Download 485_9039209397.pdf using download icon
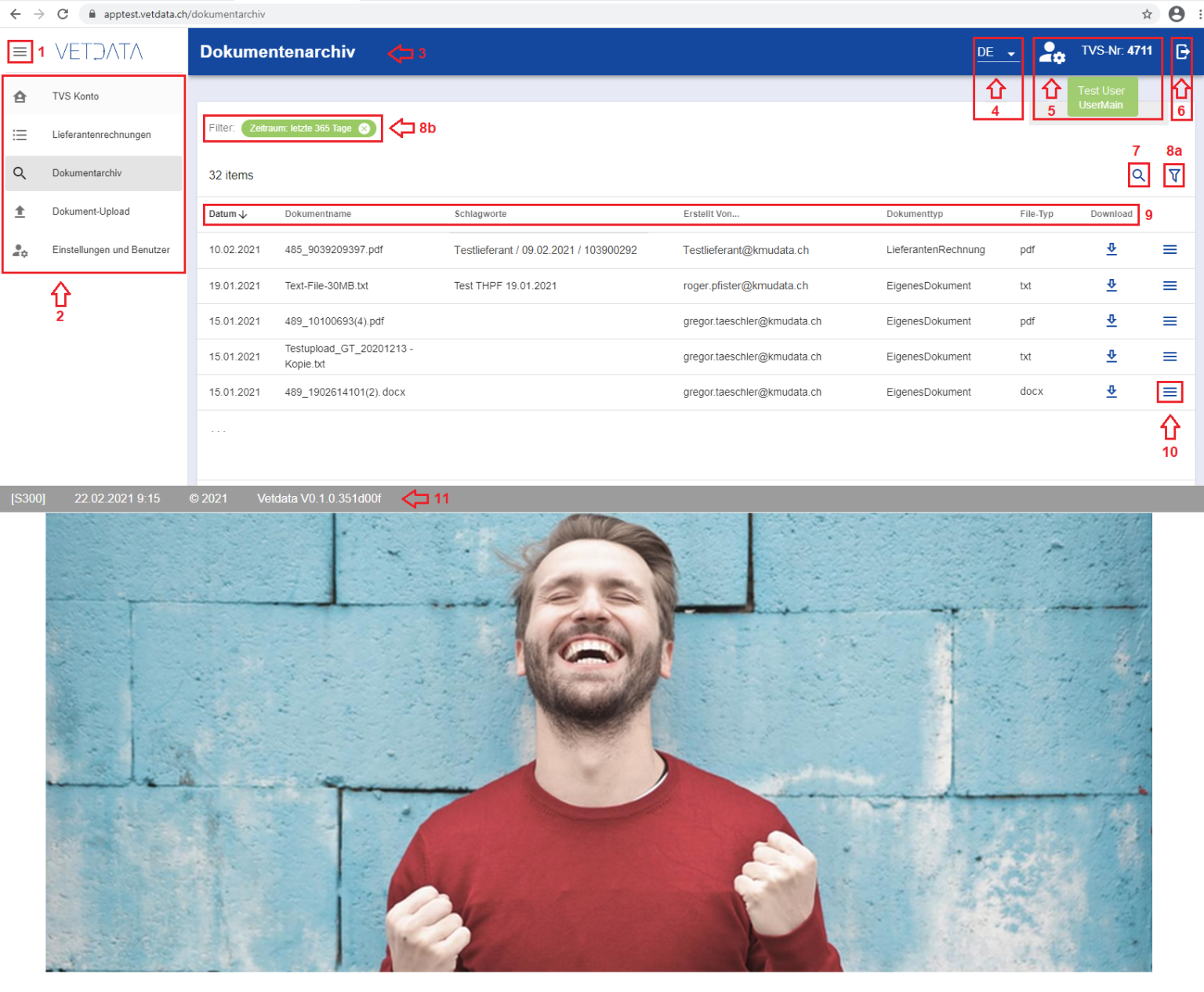 pos(1111,249)
